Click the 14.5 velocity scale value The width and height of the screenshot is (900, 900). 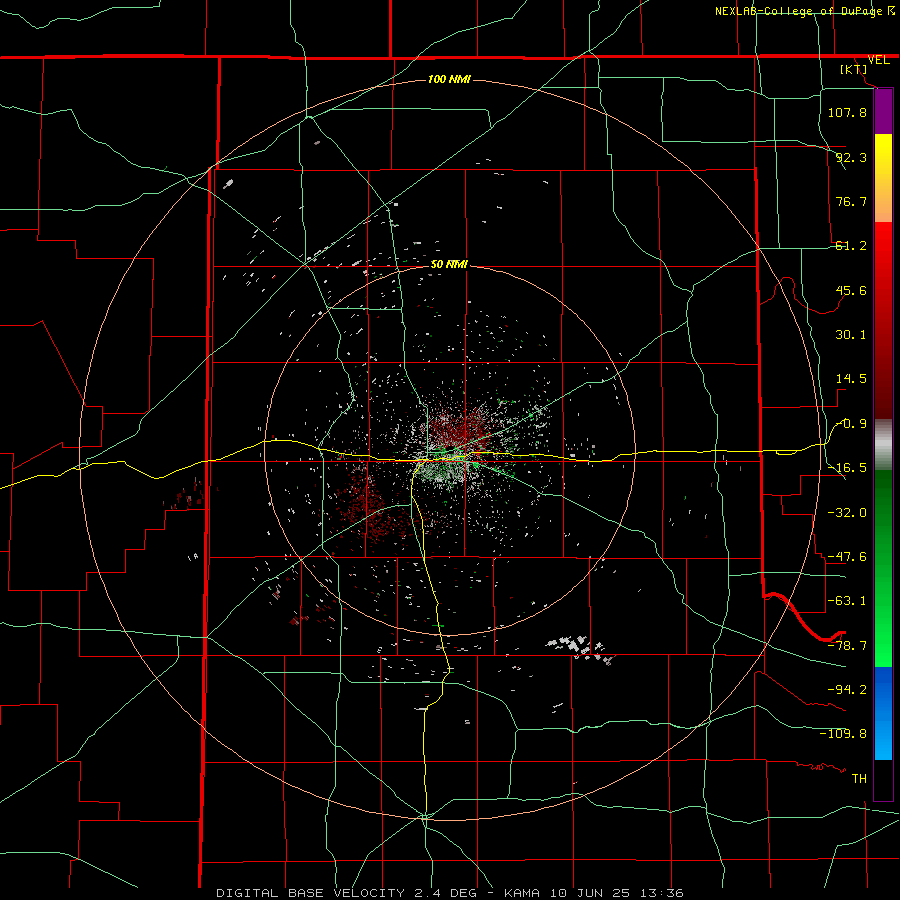851,379
